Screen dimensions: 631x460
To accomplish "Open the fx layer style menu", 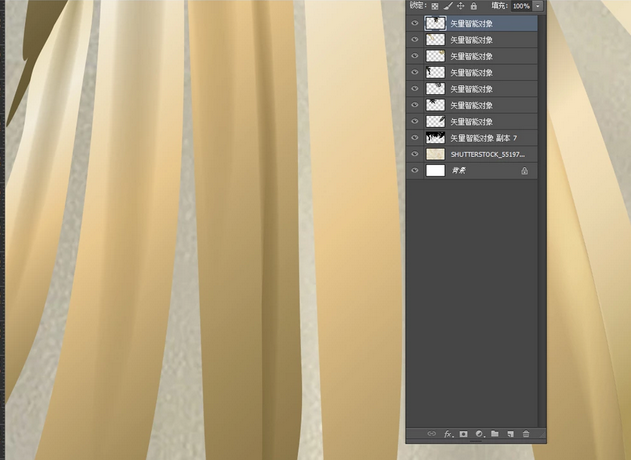I will coord(448,434).
